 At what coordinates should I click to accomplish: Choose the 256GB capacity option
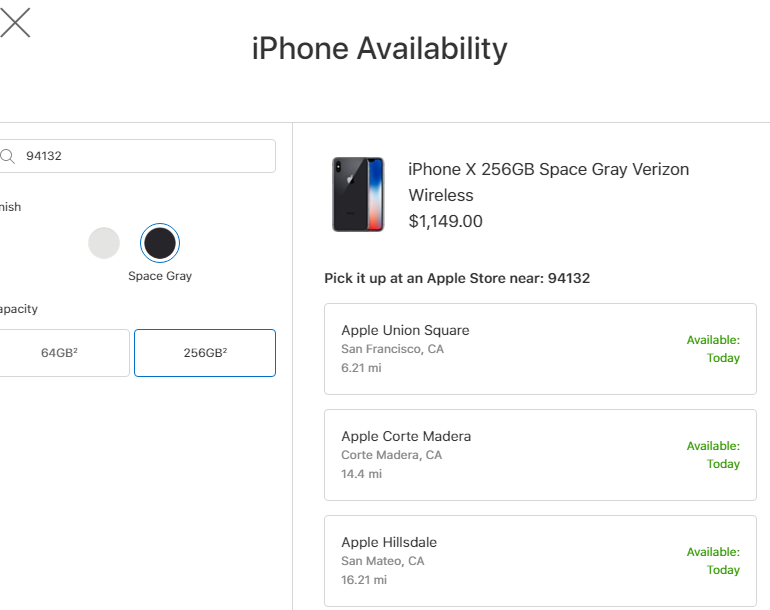click(205, 353)
